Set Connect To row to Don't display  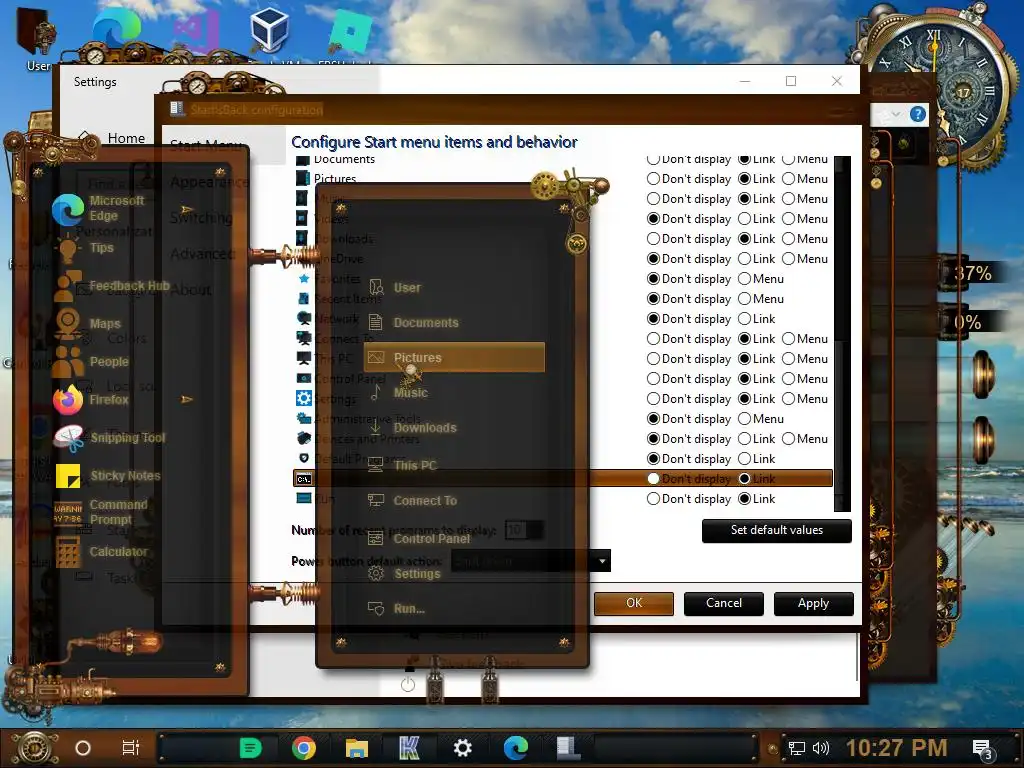(653, 339)
